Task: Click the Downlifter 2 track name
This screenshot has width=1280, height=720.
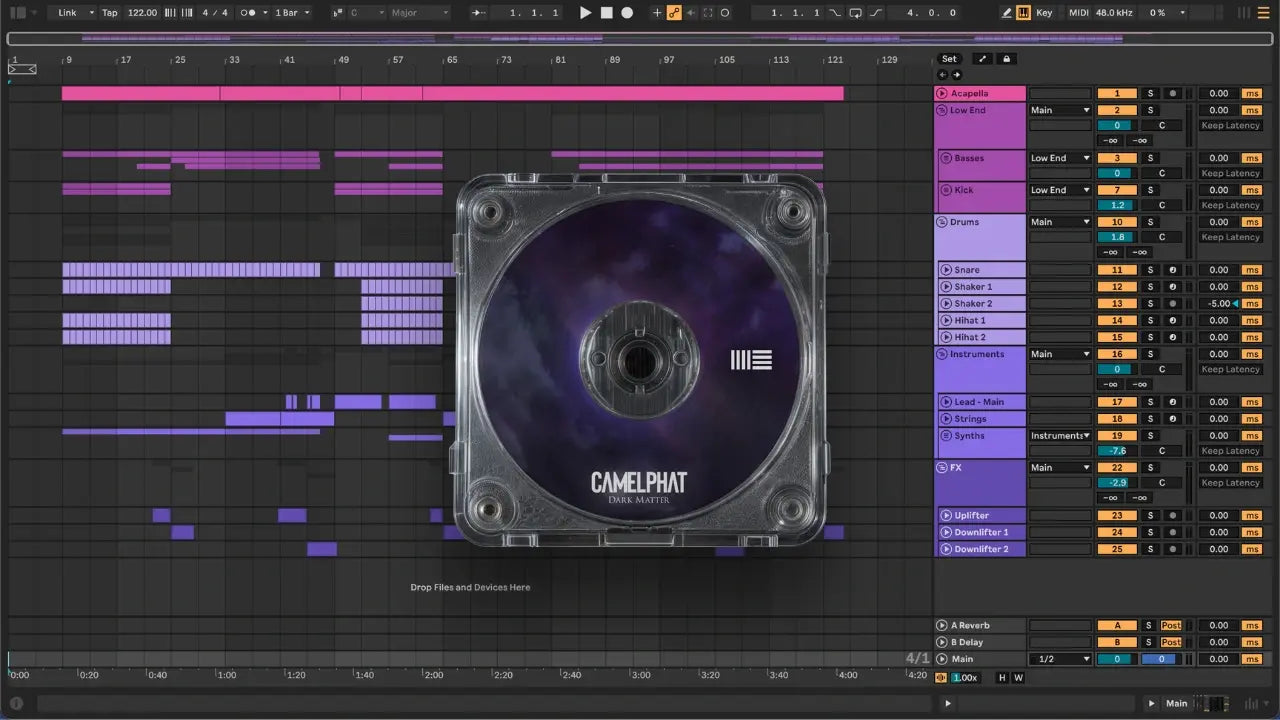Action: (x=981, y=550)
